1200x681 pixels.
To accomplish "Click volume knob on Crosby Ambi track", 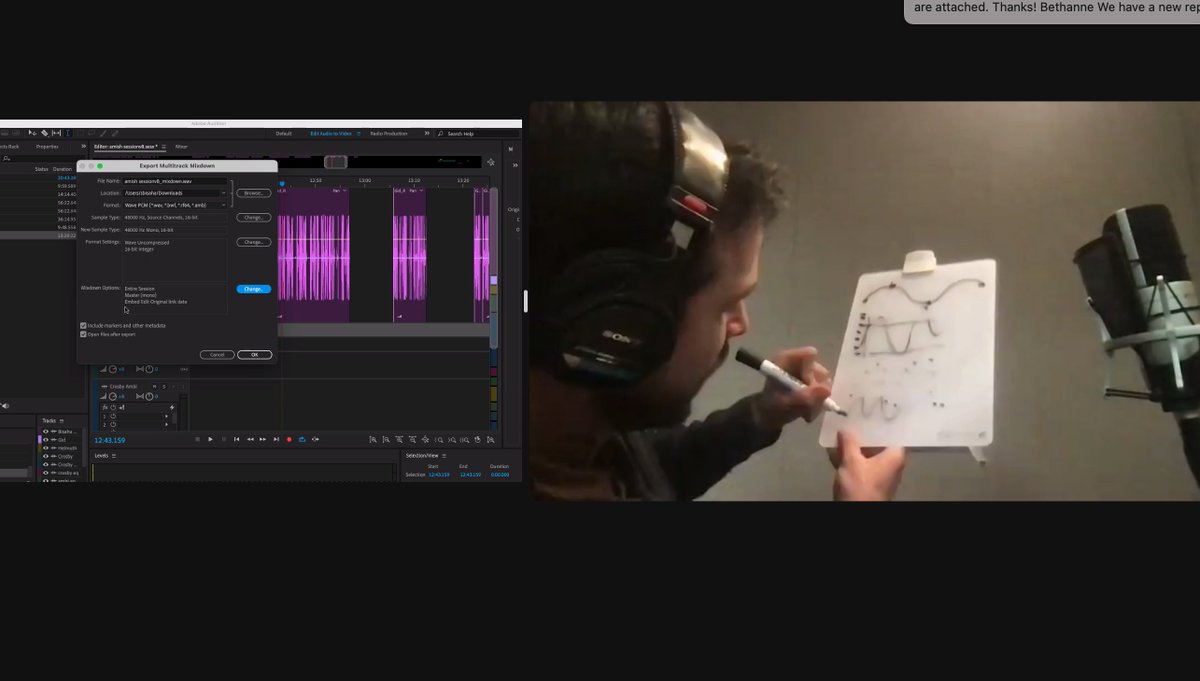I will pyautogui.click(x=112, y=397).
